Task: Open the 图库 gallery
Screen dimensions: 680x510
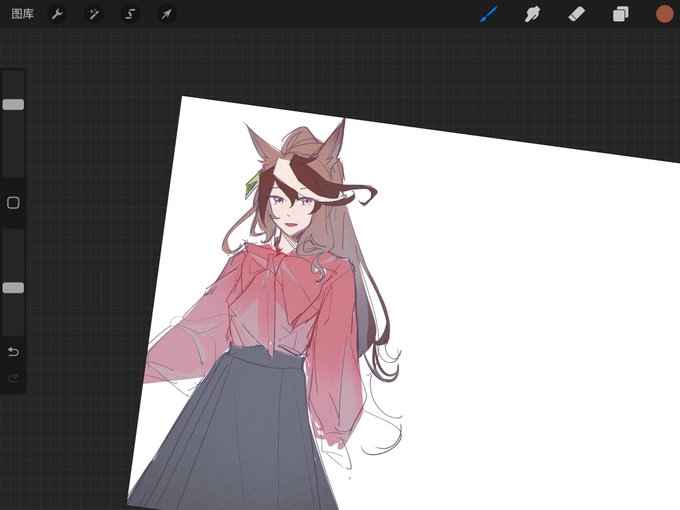Action: [x=23, y=14]
